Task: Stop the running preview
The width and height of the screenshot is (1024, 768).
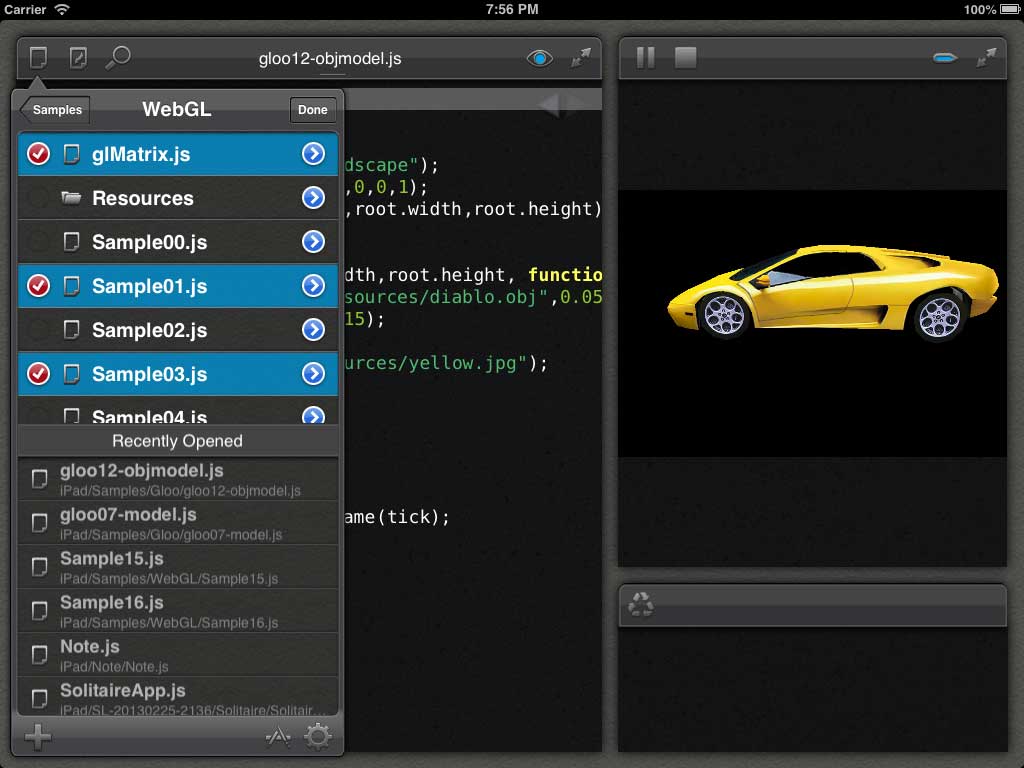Action: point(685,57)
